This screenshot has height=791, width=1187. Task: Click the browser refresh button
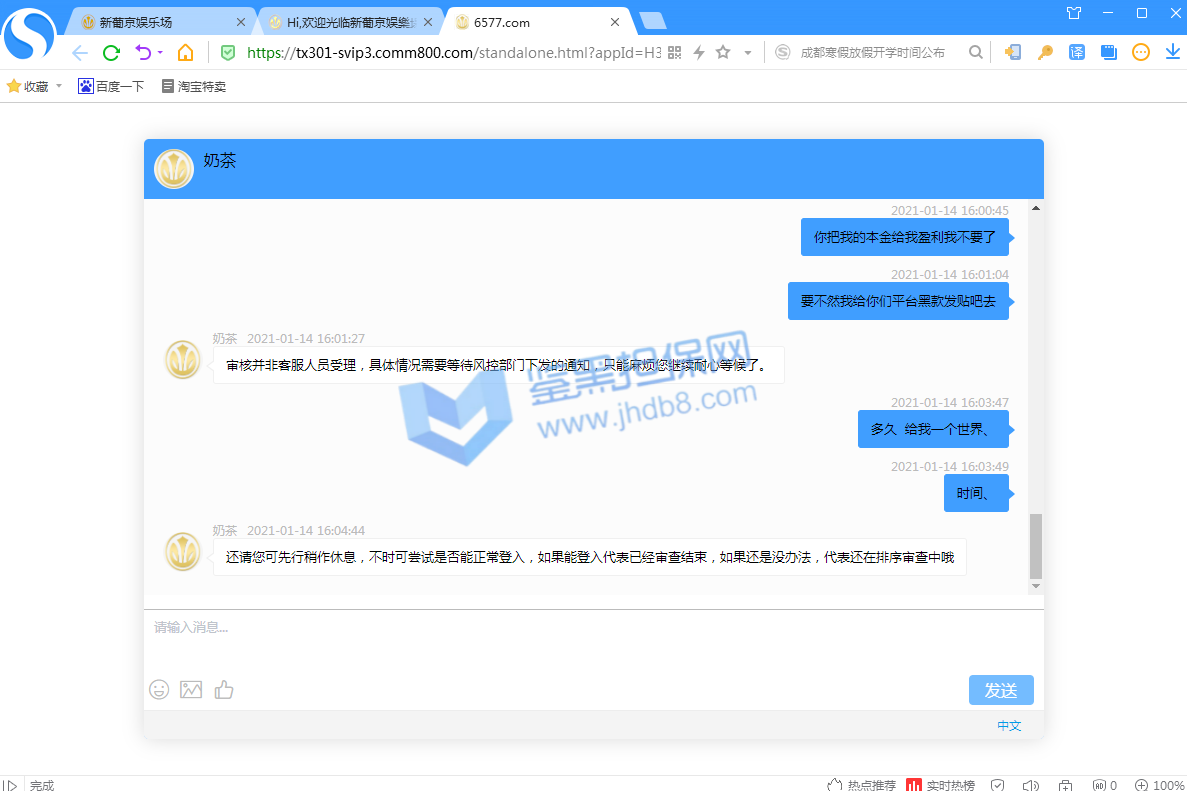pos(111,53)
